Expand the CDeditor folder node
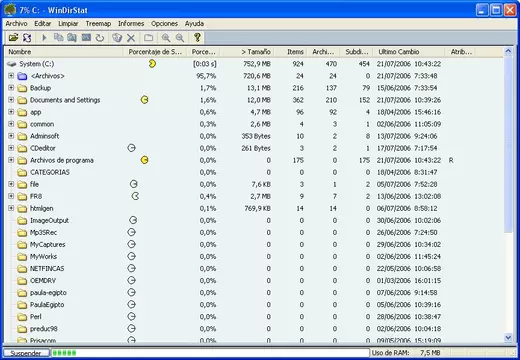 point(11,148)
